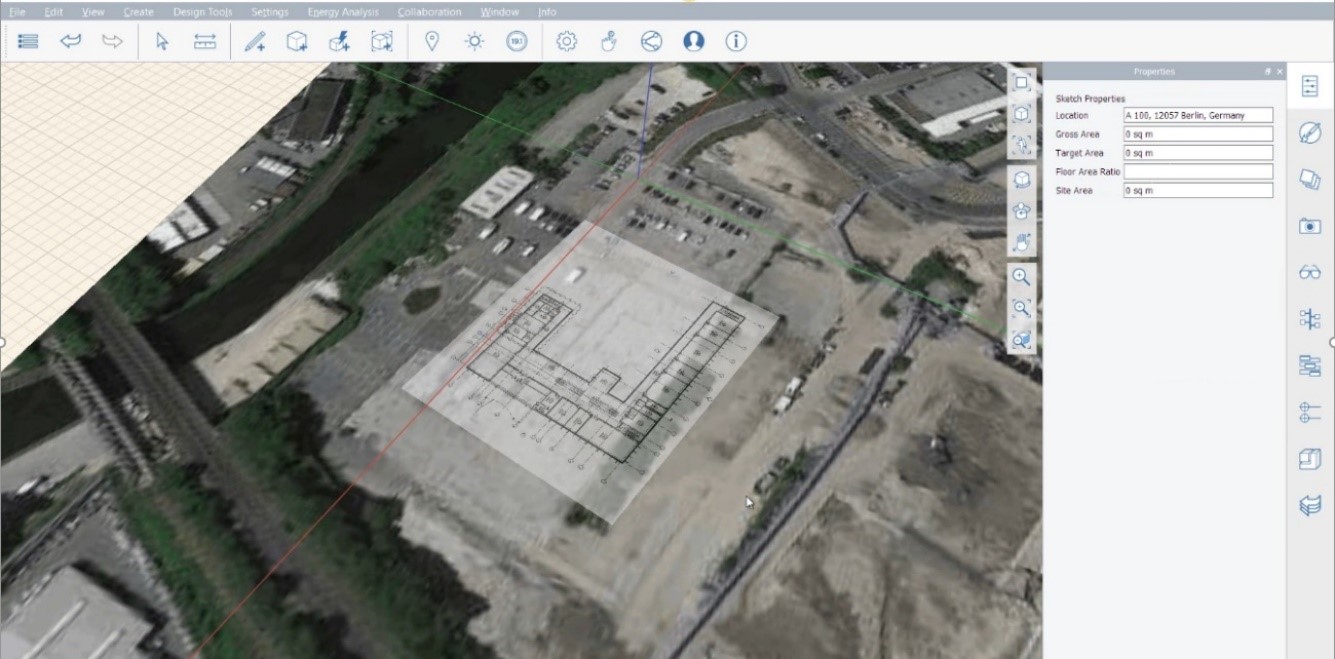The image size is (1335, 659).
Task: Click the glasses visualization icon on the right
Action: tap(1310, 271)
